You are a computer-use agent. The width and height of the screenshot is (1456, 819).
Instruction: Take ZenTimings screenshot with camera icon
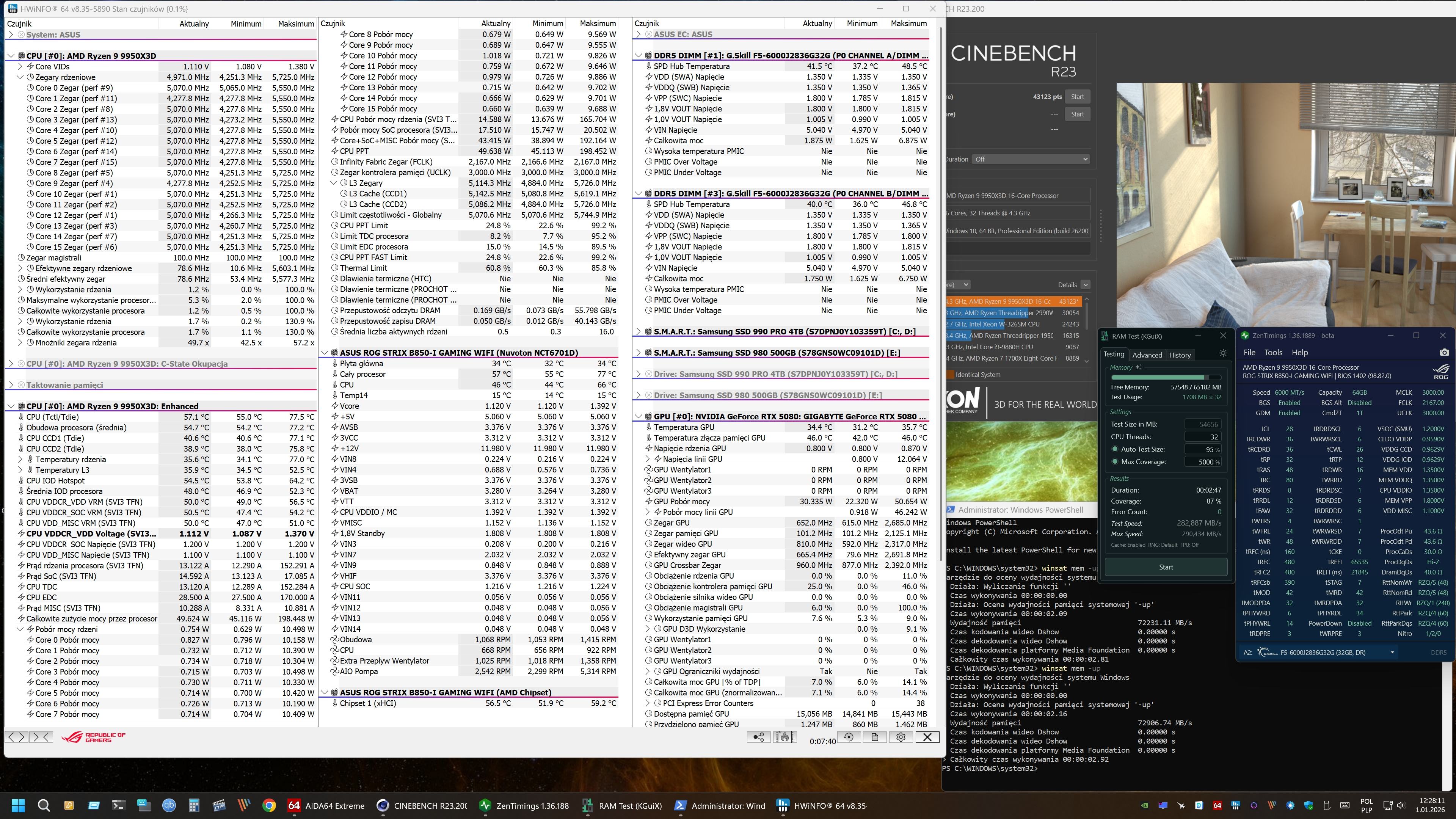[1444, 352]
